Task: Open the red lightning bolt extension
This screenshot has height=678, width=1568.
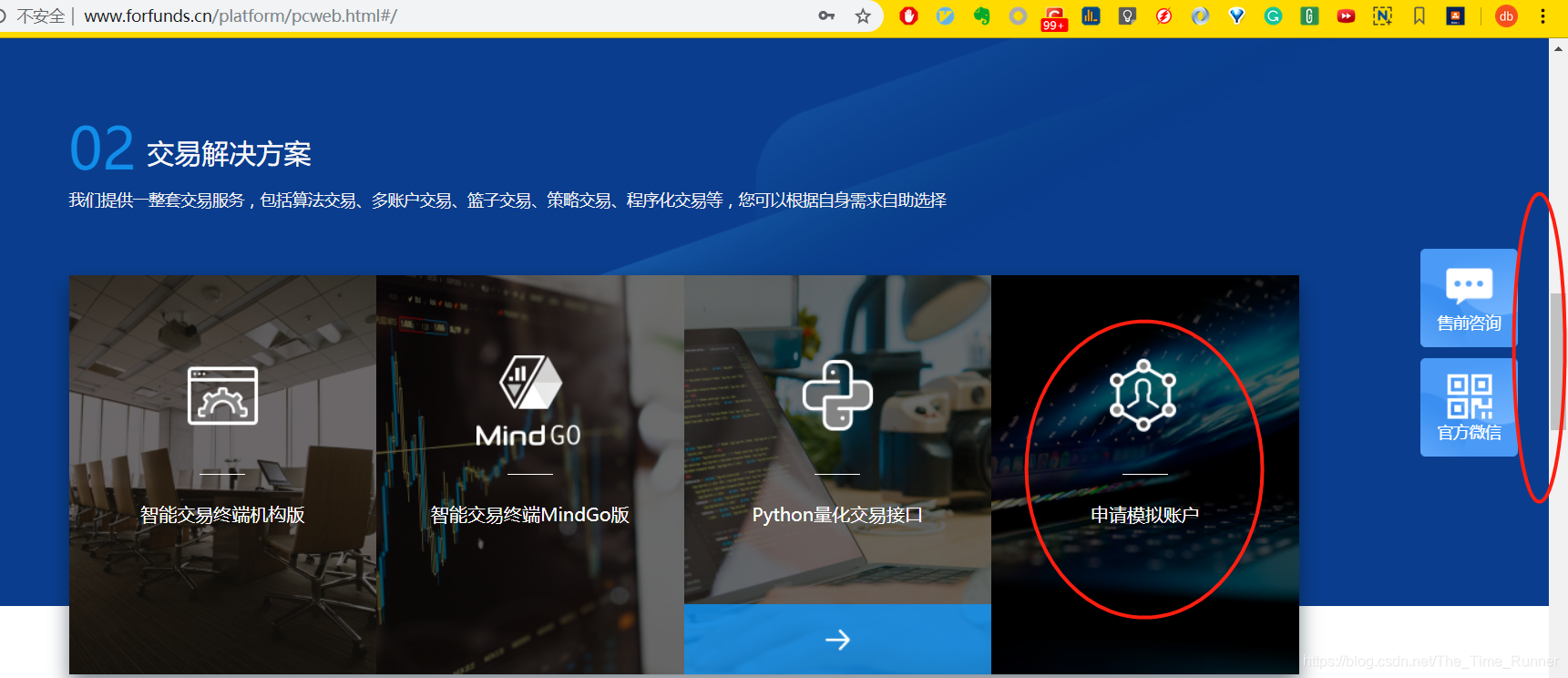Action: [1163, 15]
